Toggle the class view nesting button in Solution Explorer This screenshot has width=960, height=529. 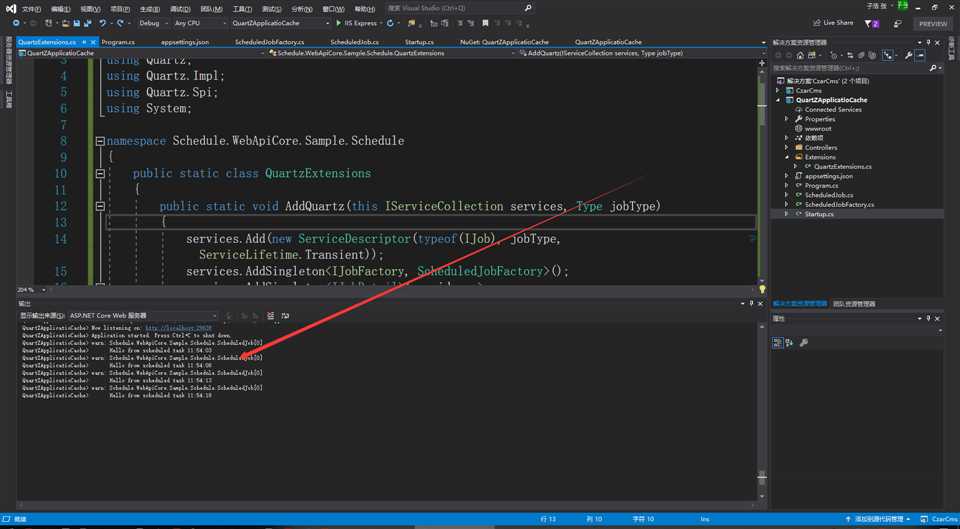(x=888, y=55)
